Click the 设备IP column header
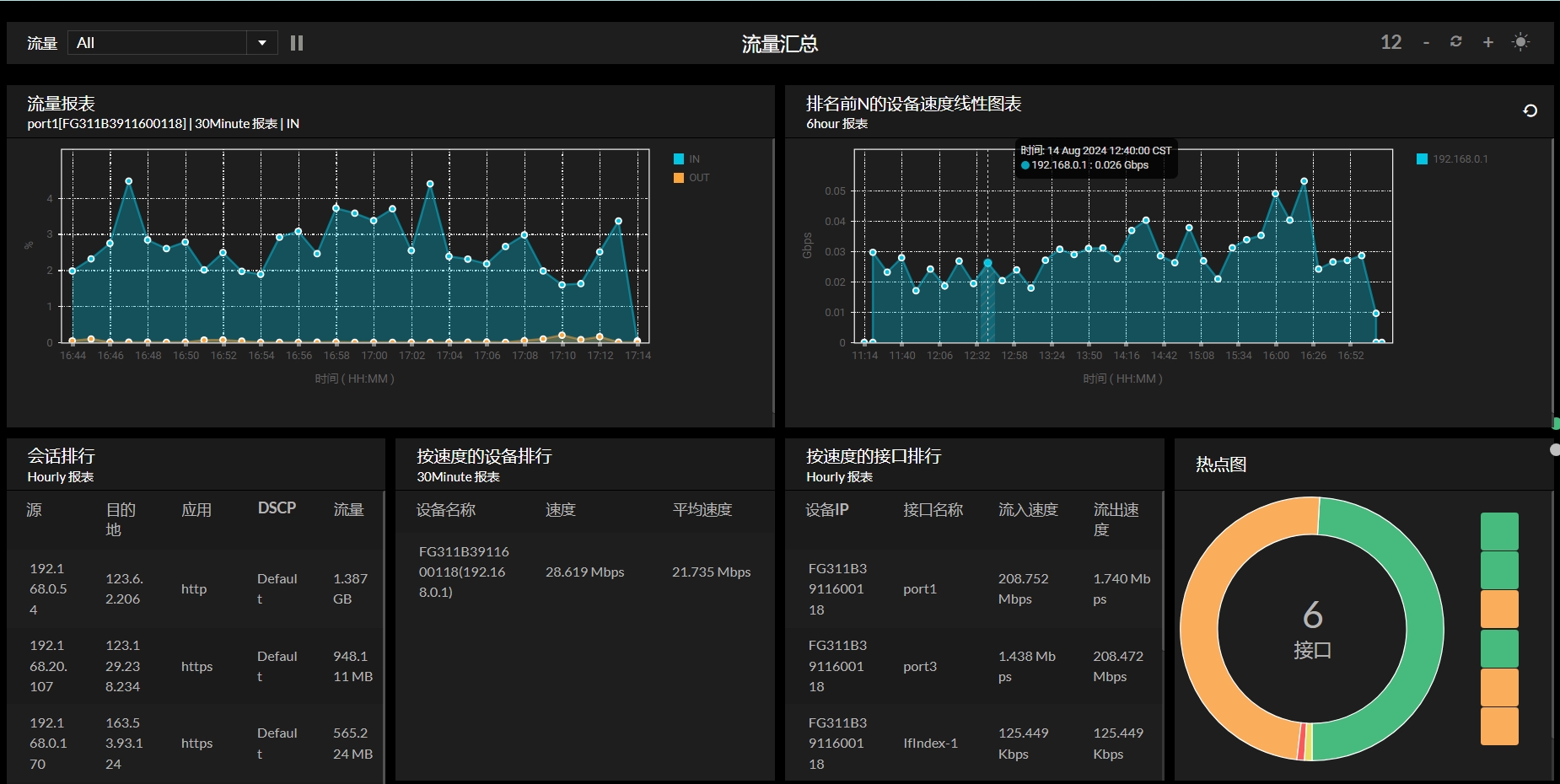1560x784 pixels. [x=827, y=510]
